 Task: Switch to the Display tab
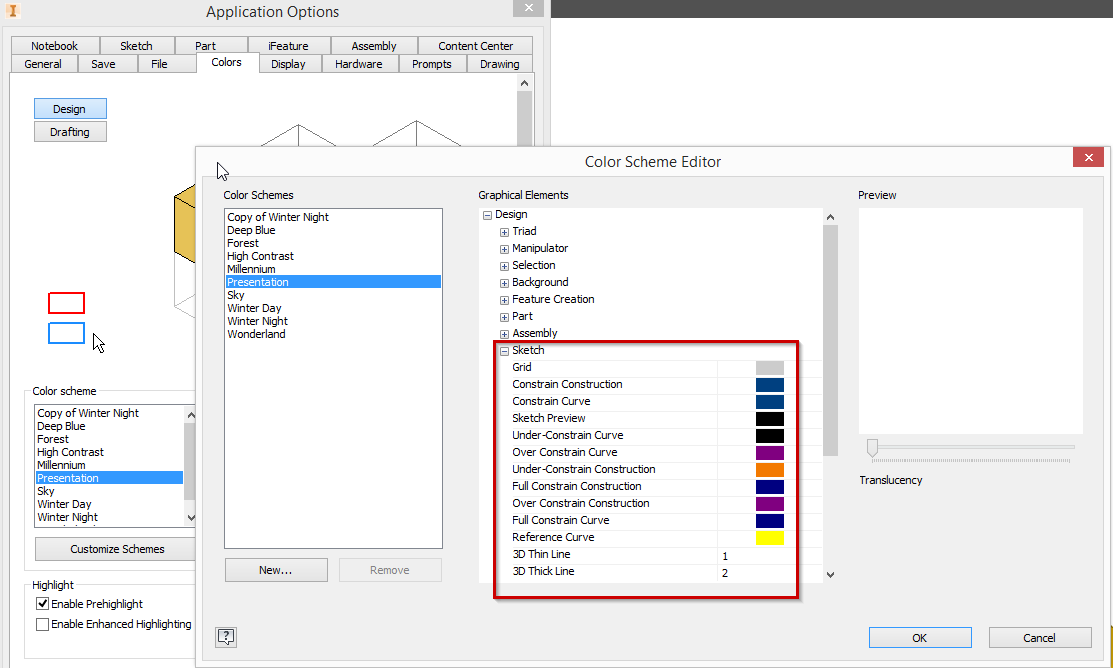[x=289, y=63]
